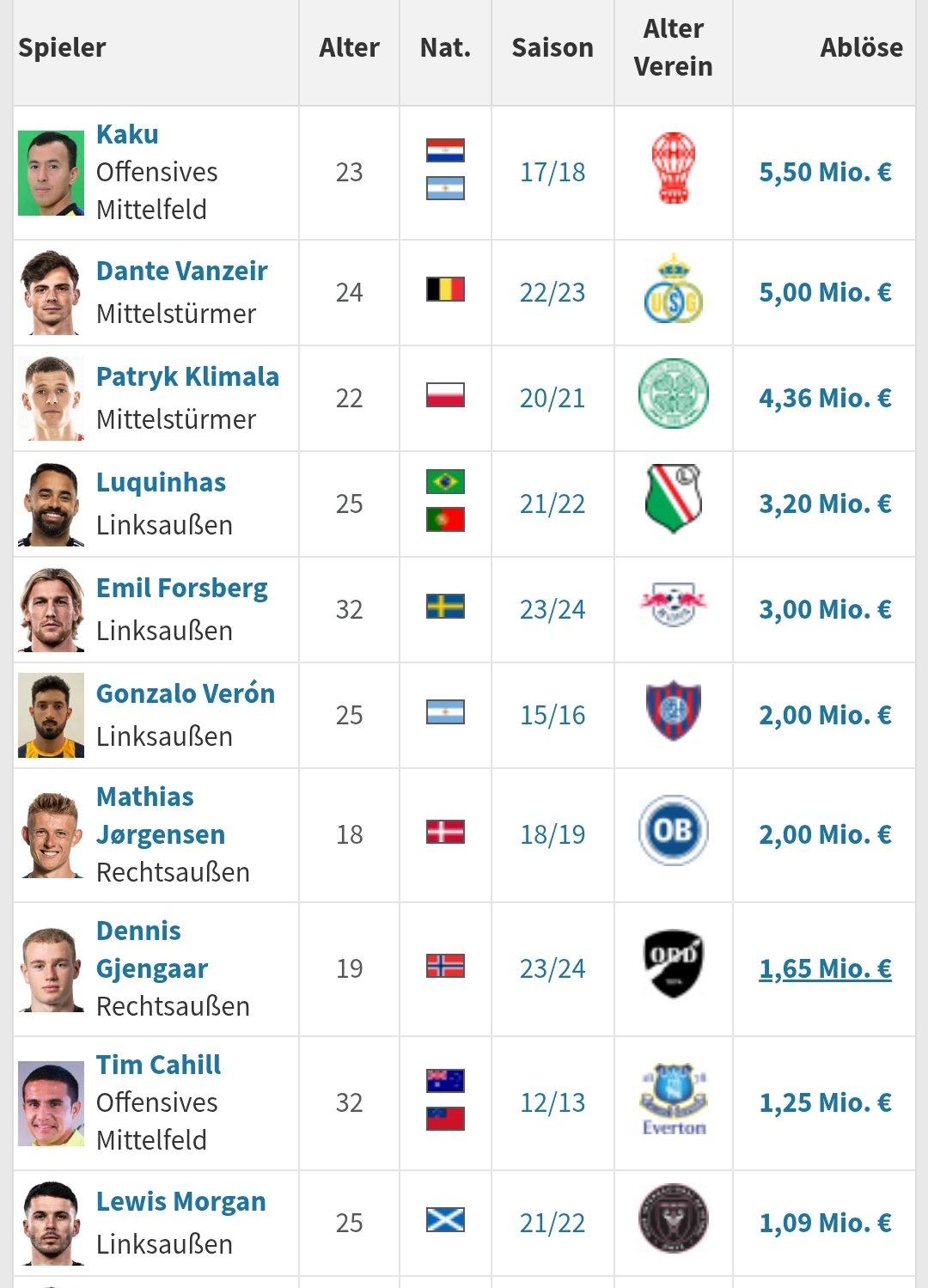Click the Union Saint-Gilloise crest icon
The width and height of the screenshot is (928, 1288).
(673, 289)
